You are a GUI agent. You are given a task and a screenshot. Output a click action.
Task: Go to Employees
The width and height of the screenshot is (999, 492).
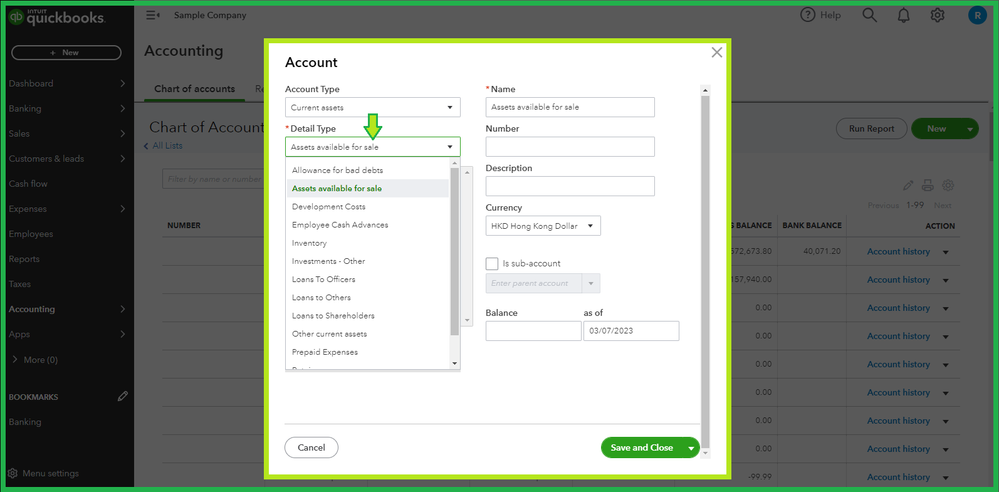31,234
